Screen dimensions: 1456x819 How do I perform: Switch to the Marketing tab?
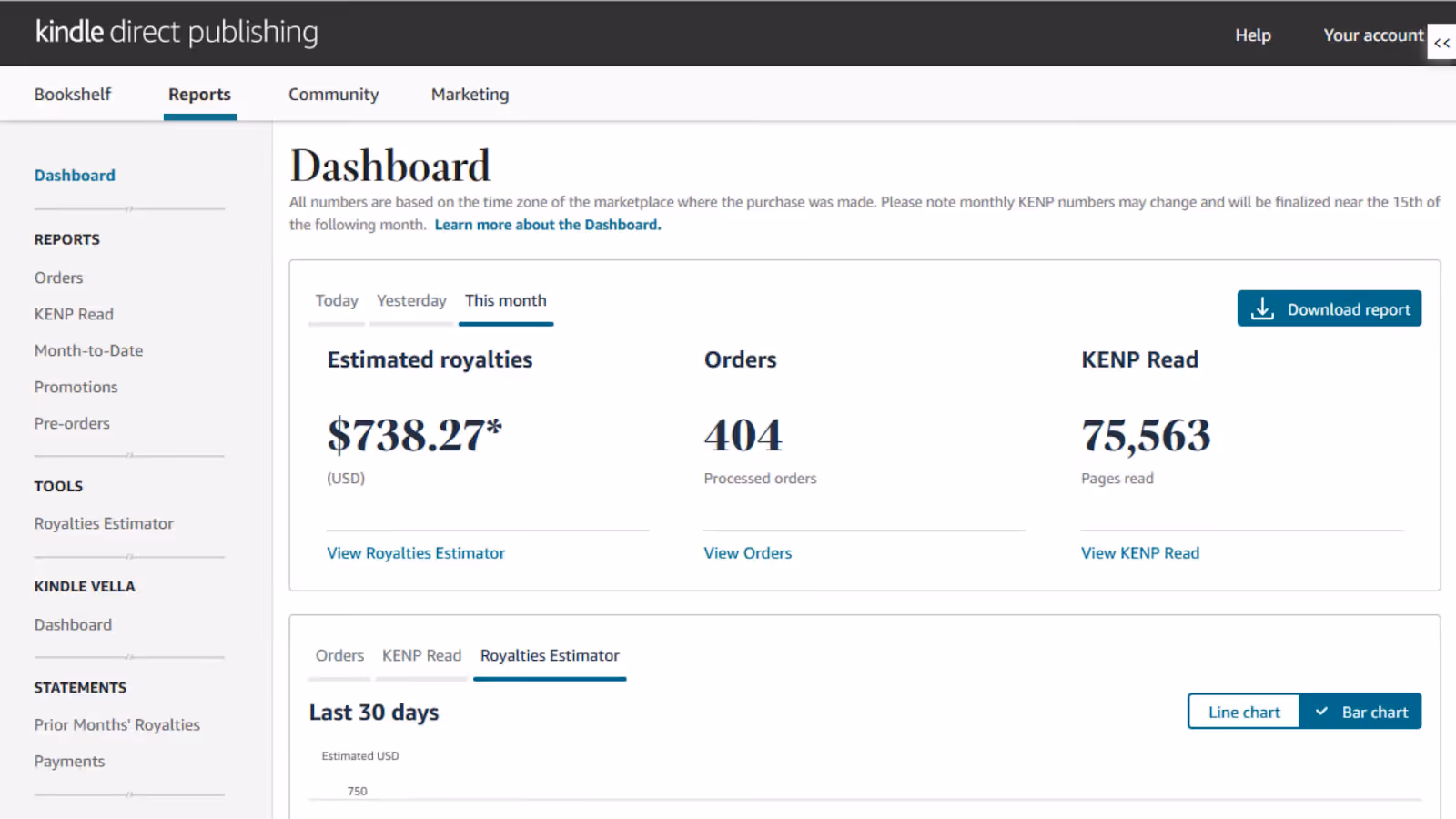coord(470,95)
